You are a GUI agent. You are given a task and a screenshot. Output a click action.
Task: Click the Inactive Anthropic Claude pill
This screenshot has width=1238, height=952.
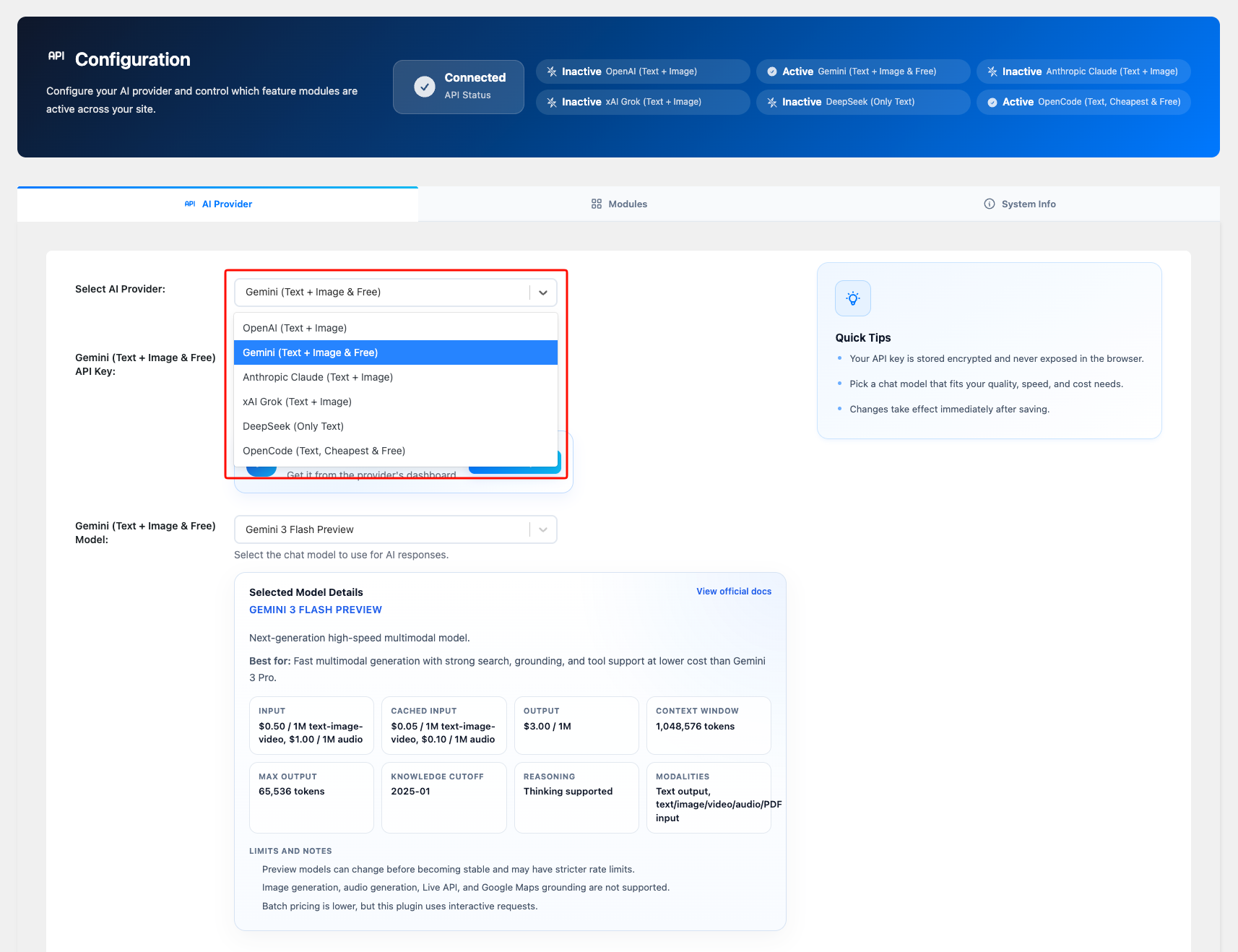click(1083, 72)
